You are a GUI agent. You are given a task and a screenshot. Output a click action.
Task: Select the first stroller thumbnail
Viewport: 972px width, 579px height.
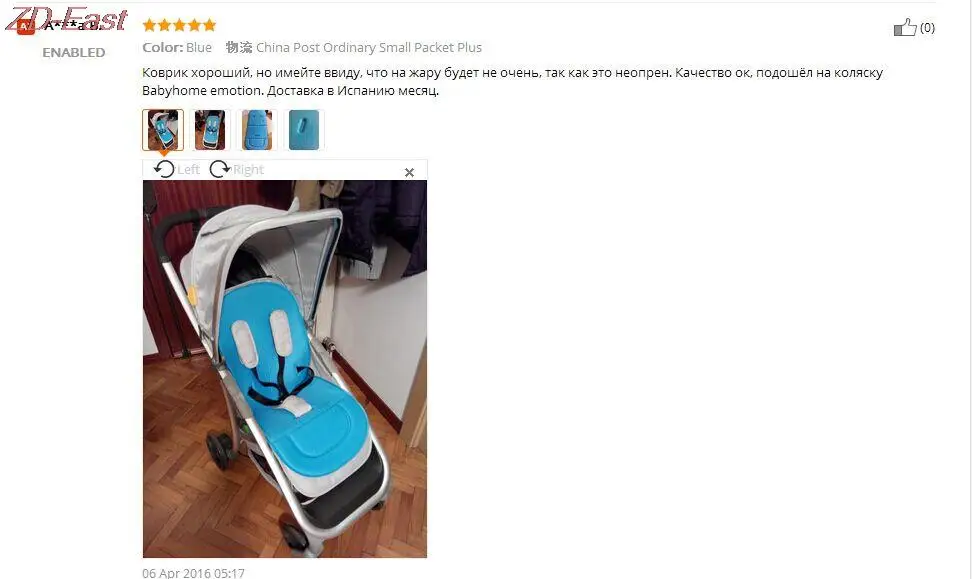click(x=163, y=130)
